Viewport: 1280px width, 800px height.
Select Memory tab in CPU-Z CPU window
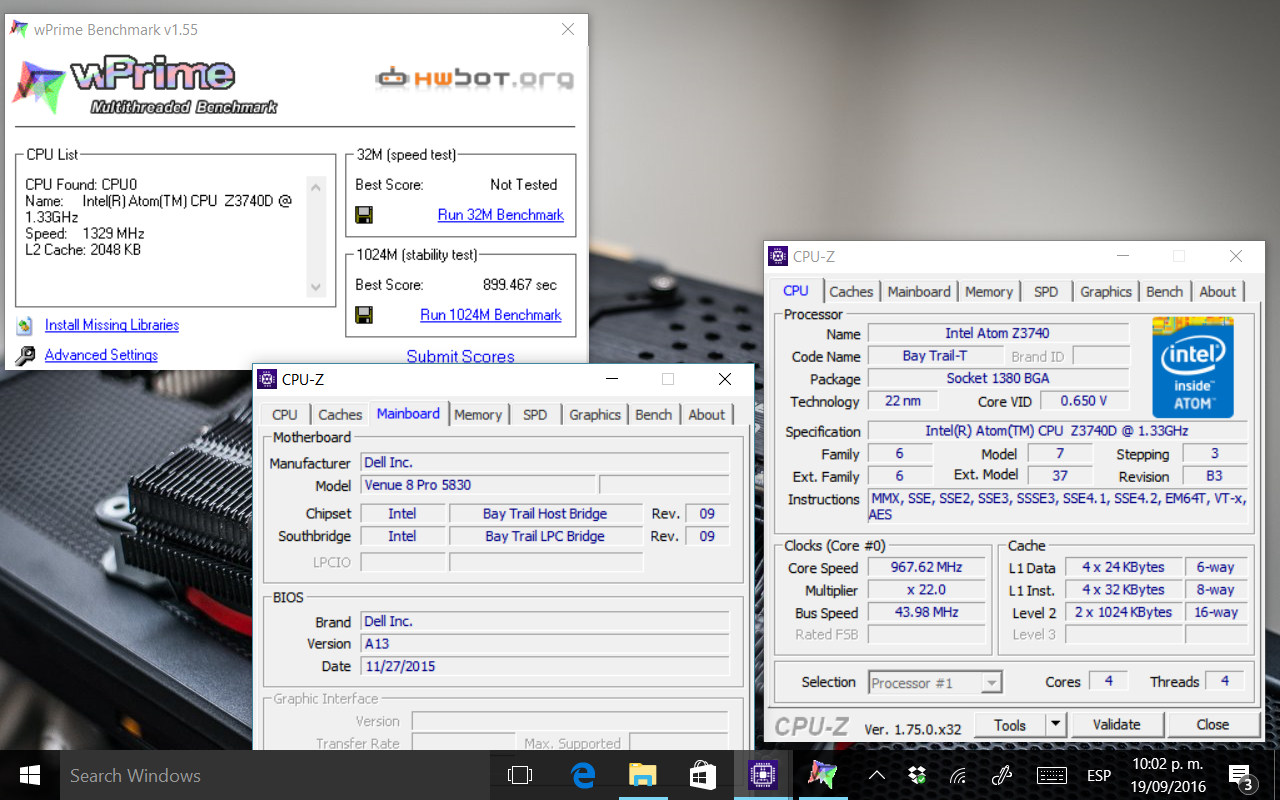[989, 291]
